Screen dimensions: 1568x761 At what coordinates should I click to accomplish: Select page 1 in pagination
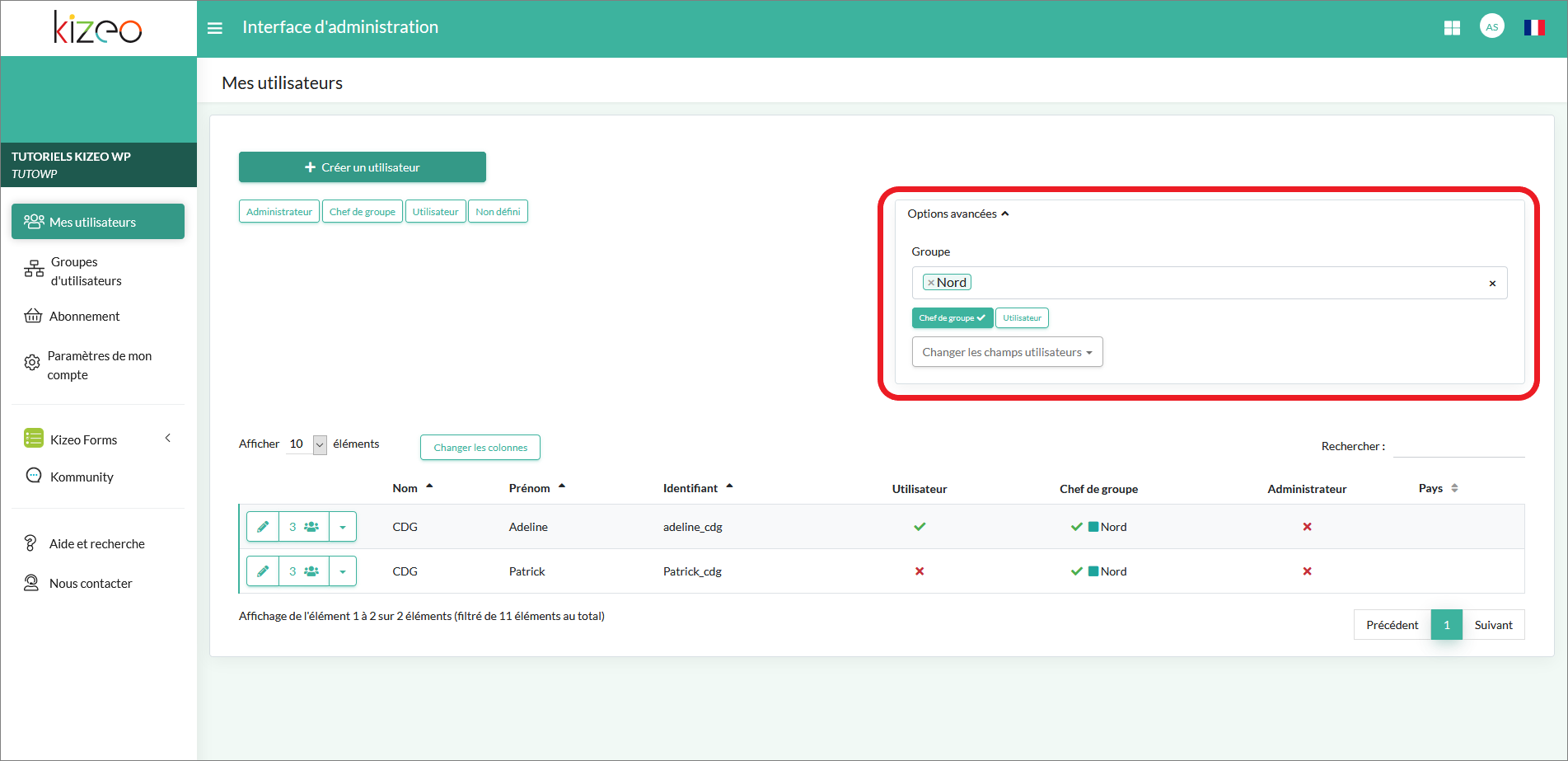(1447, 625)
